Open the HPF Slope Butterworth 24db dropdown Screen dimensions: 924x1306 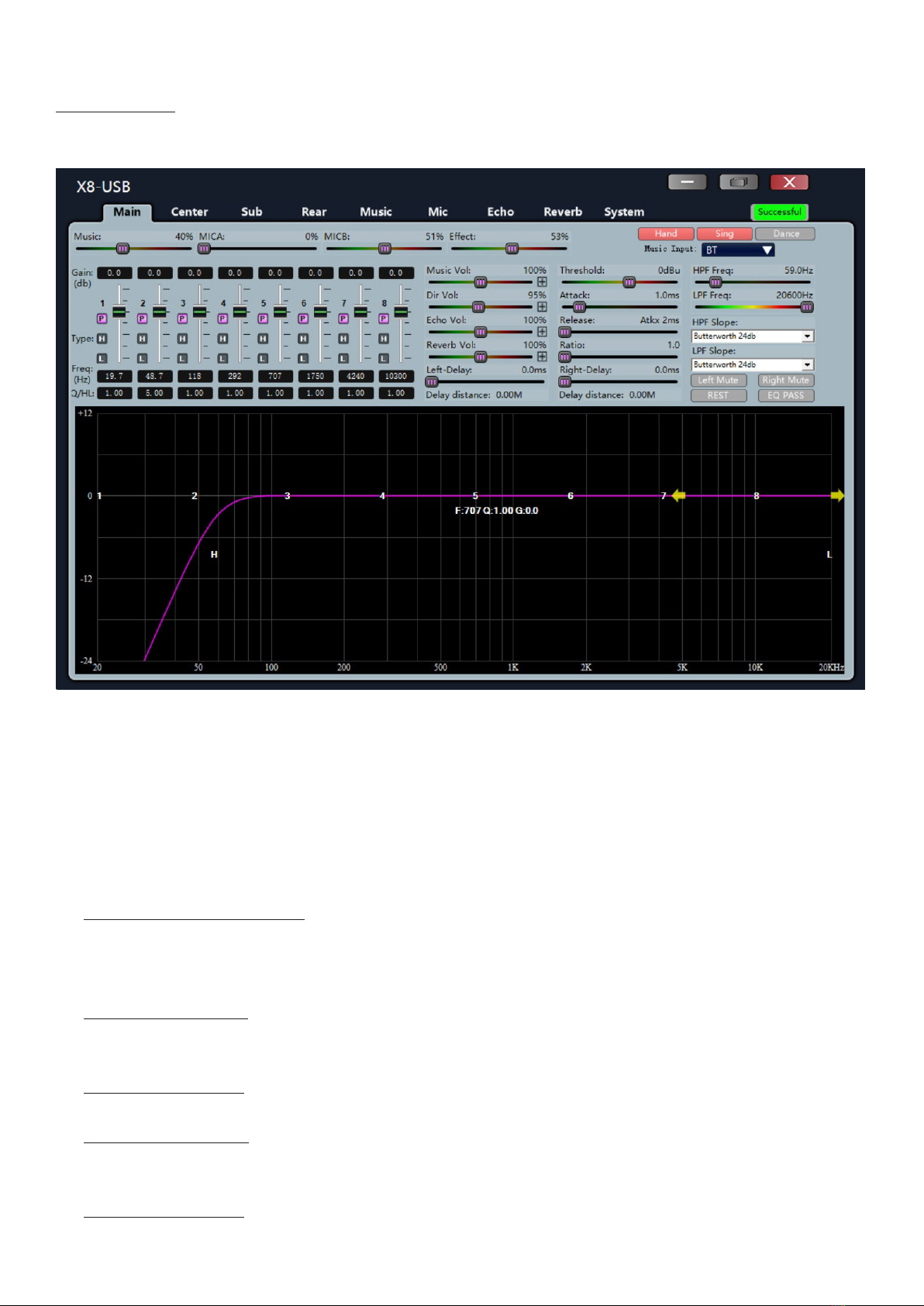pyautogui.click(x=753, y=336)
